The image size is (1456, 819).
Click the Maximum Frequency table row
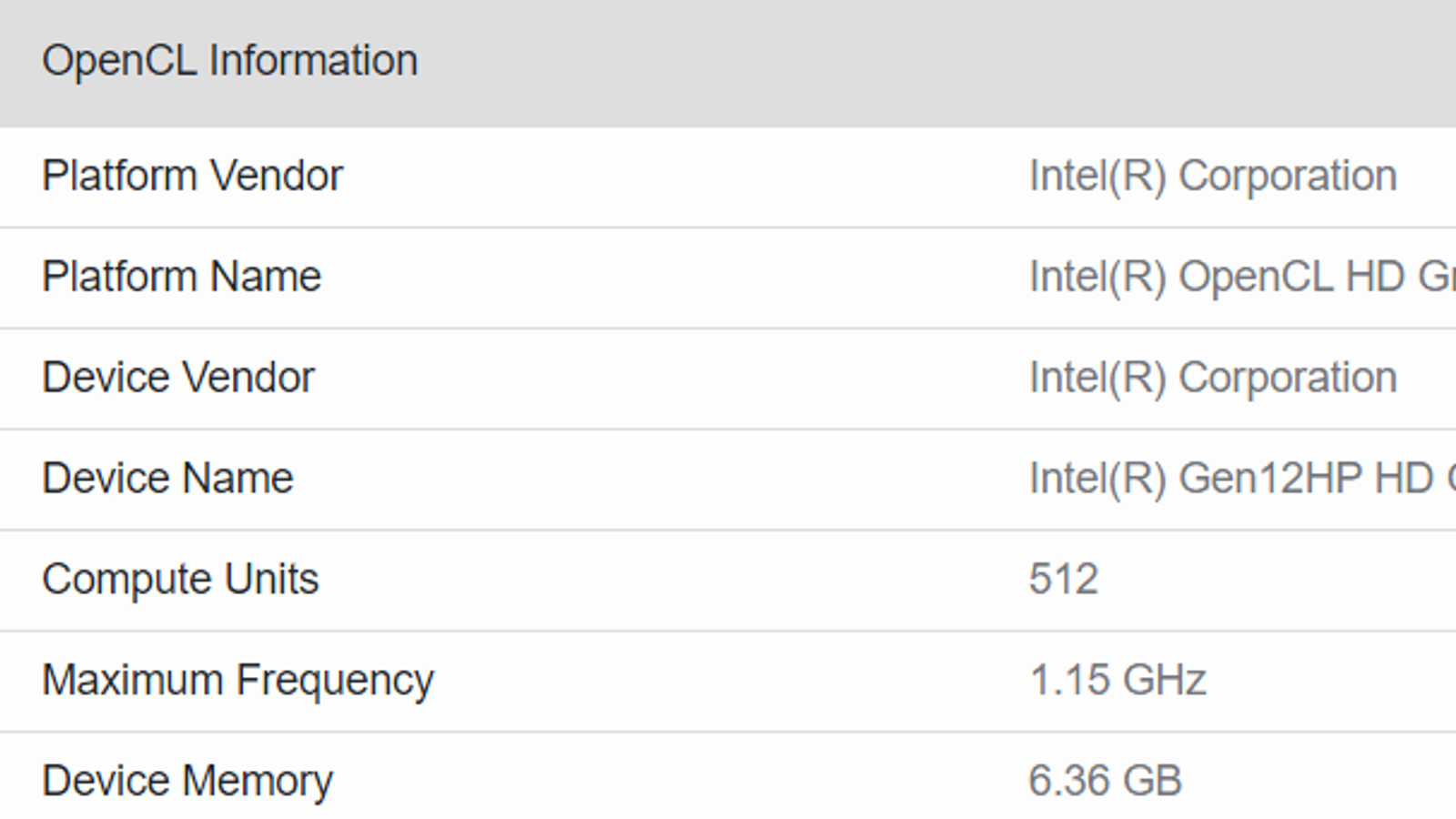728,681
